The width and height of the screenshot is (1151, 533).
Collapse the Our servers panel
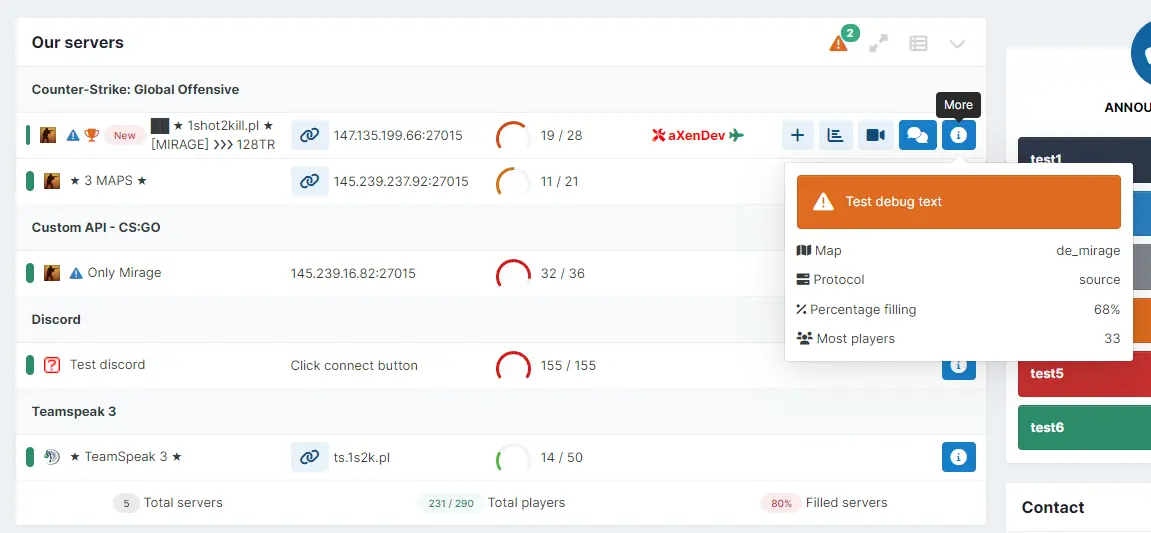[x=956, y=44]
